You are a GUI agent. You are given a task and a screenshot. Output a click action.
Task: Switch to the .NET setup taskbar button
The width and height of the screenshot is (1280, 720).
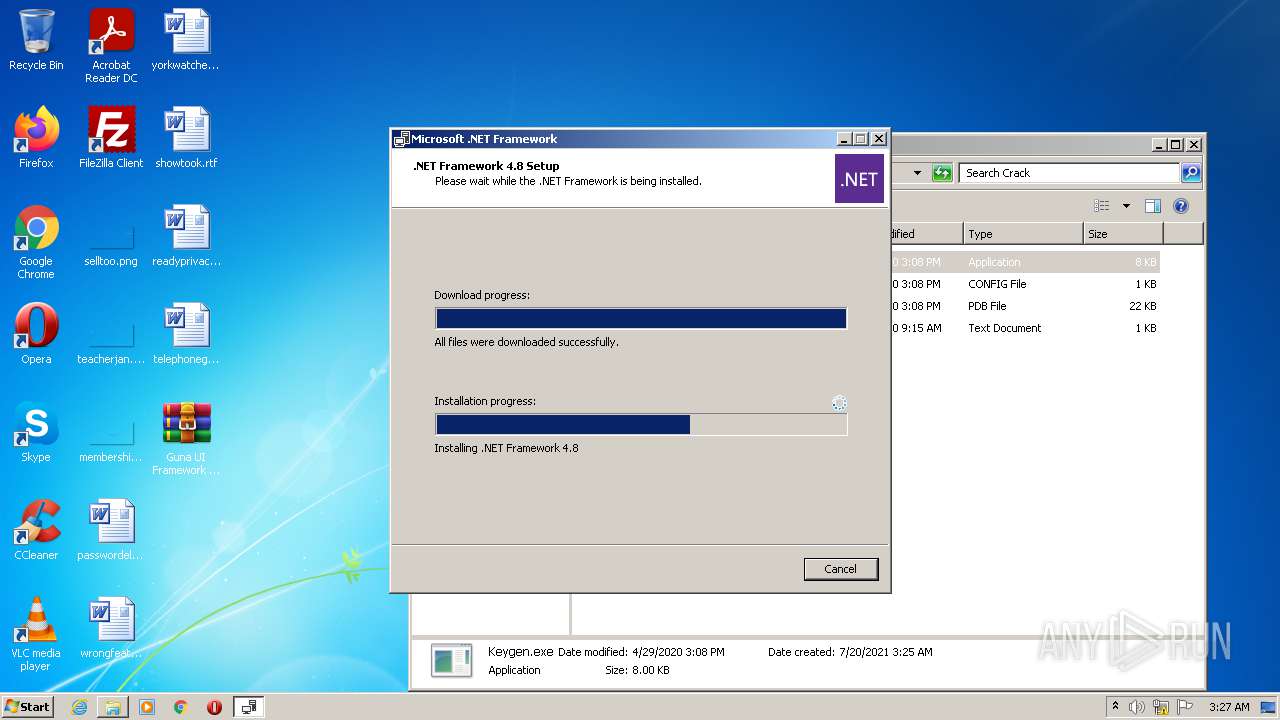[249, 707]
